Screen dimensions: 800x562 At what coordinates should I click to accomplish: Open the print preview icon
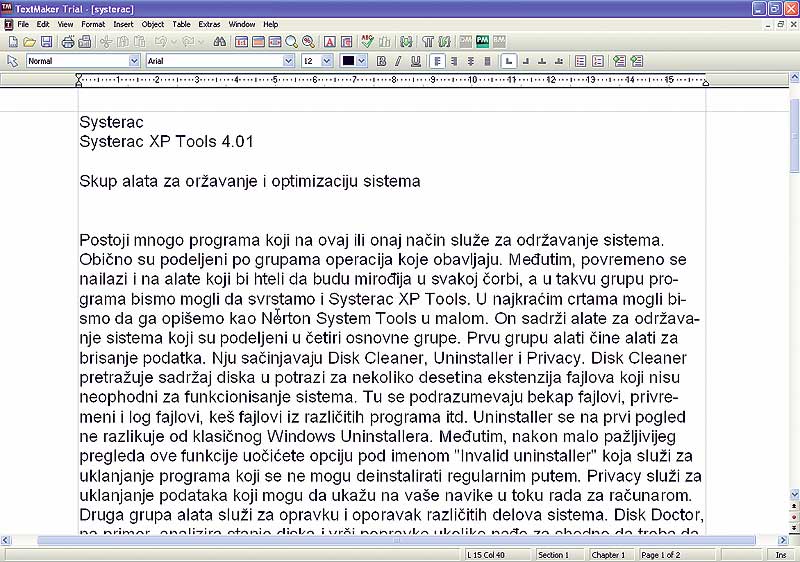point(85,42)
